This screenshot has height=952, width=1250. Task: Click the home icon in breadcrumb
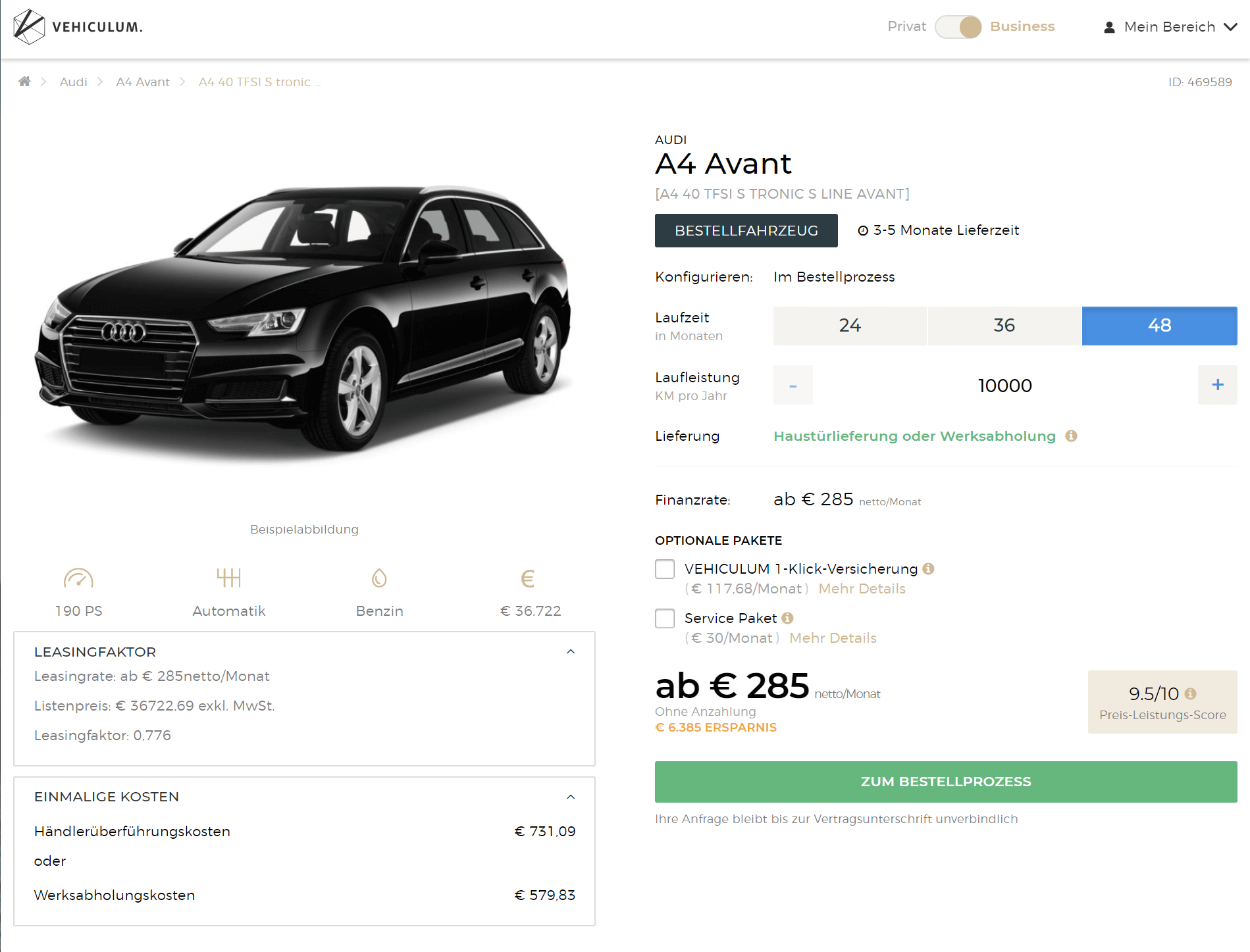pos(24,82)
